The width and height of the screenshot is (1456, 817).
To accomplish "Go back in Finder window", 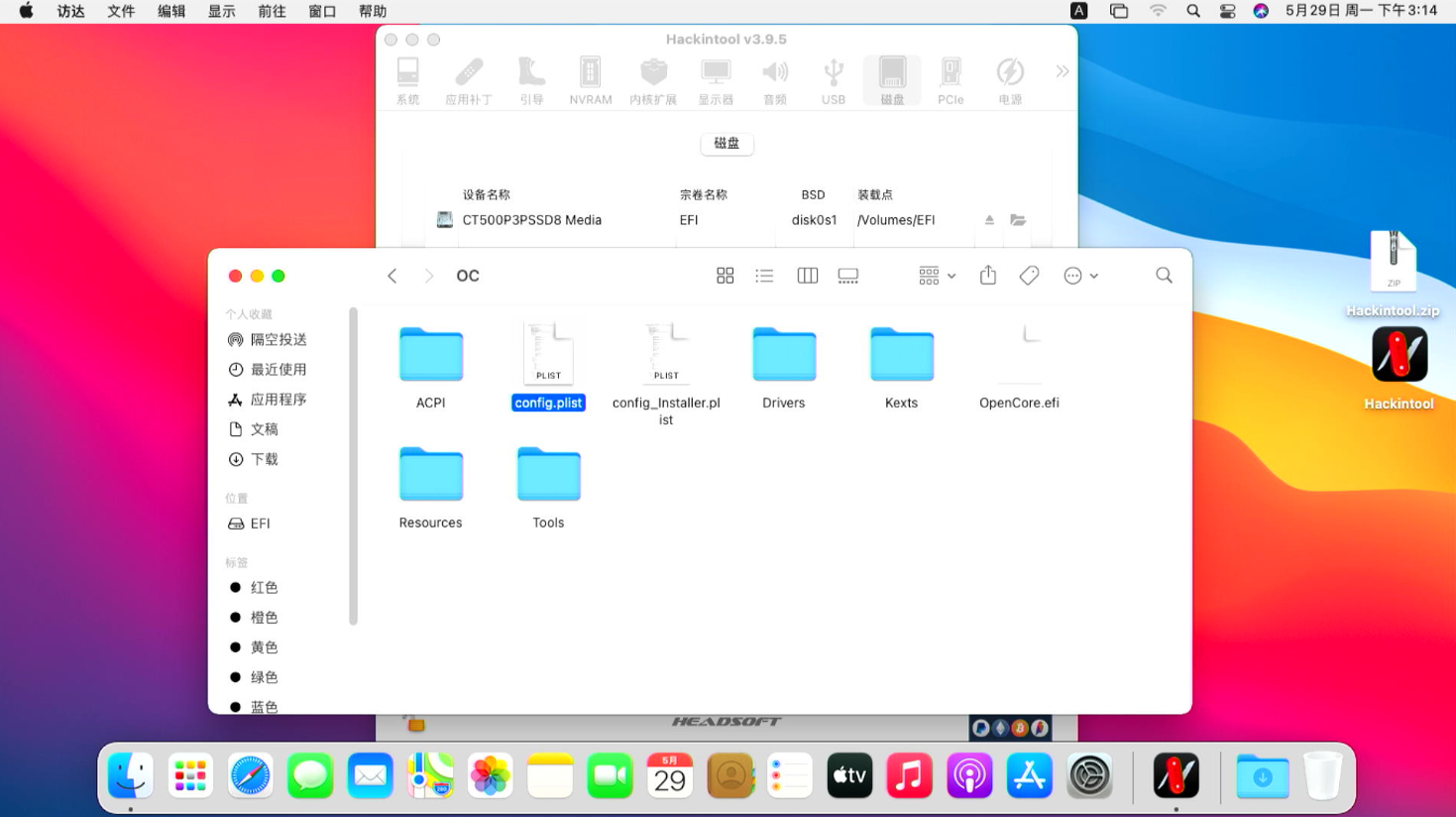I will point(392,276).
